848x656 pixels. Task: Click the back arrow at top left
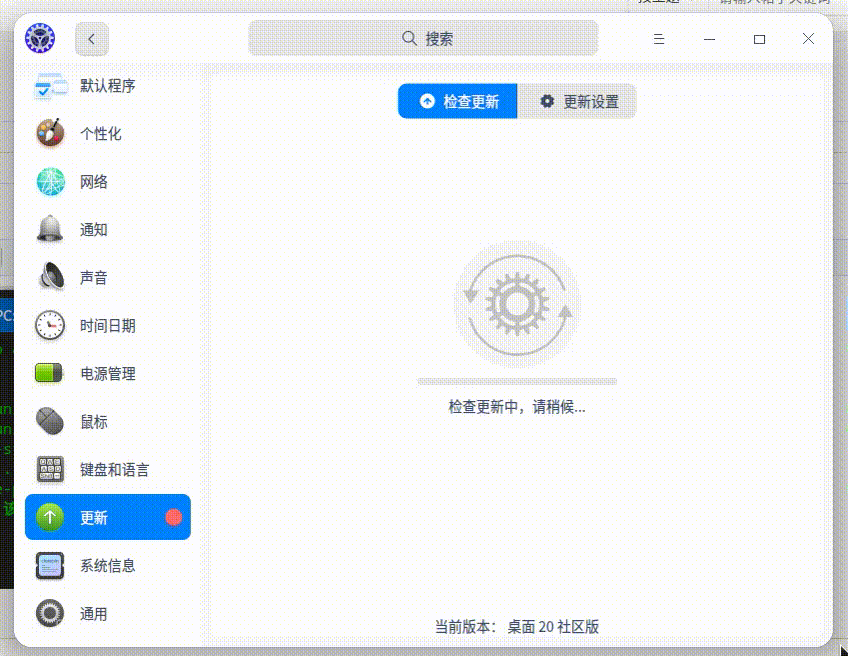[x=91, y=38]
